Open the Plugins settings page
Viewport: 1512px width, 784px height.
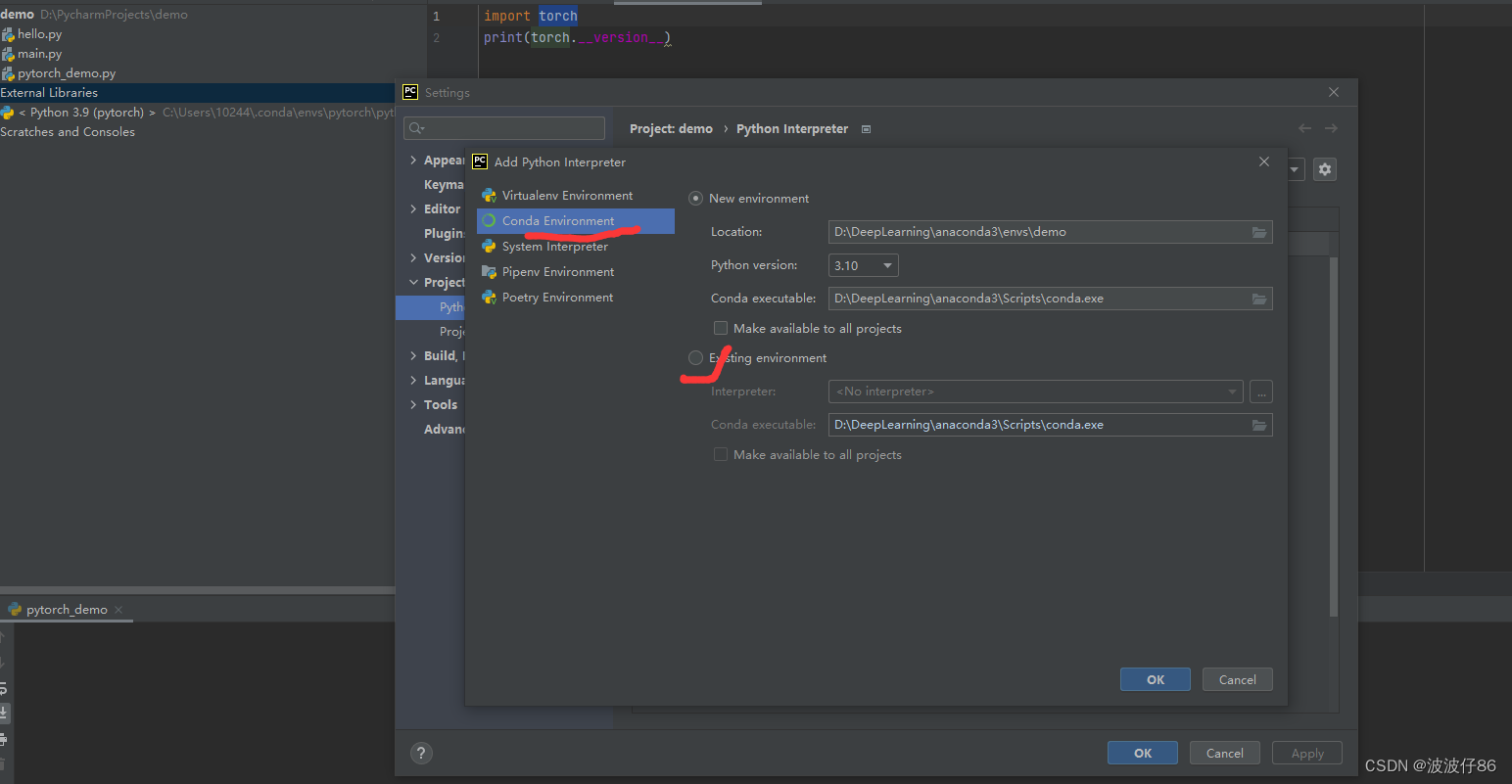444,234
